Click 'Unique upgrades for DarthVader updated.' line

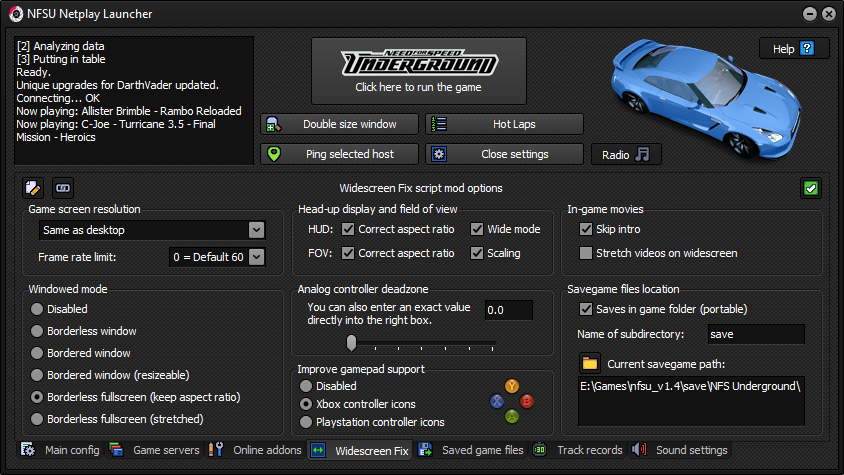[x=117, y=85]
